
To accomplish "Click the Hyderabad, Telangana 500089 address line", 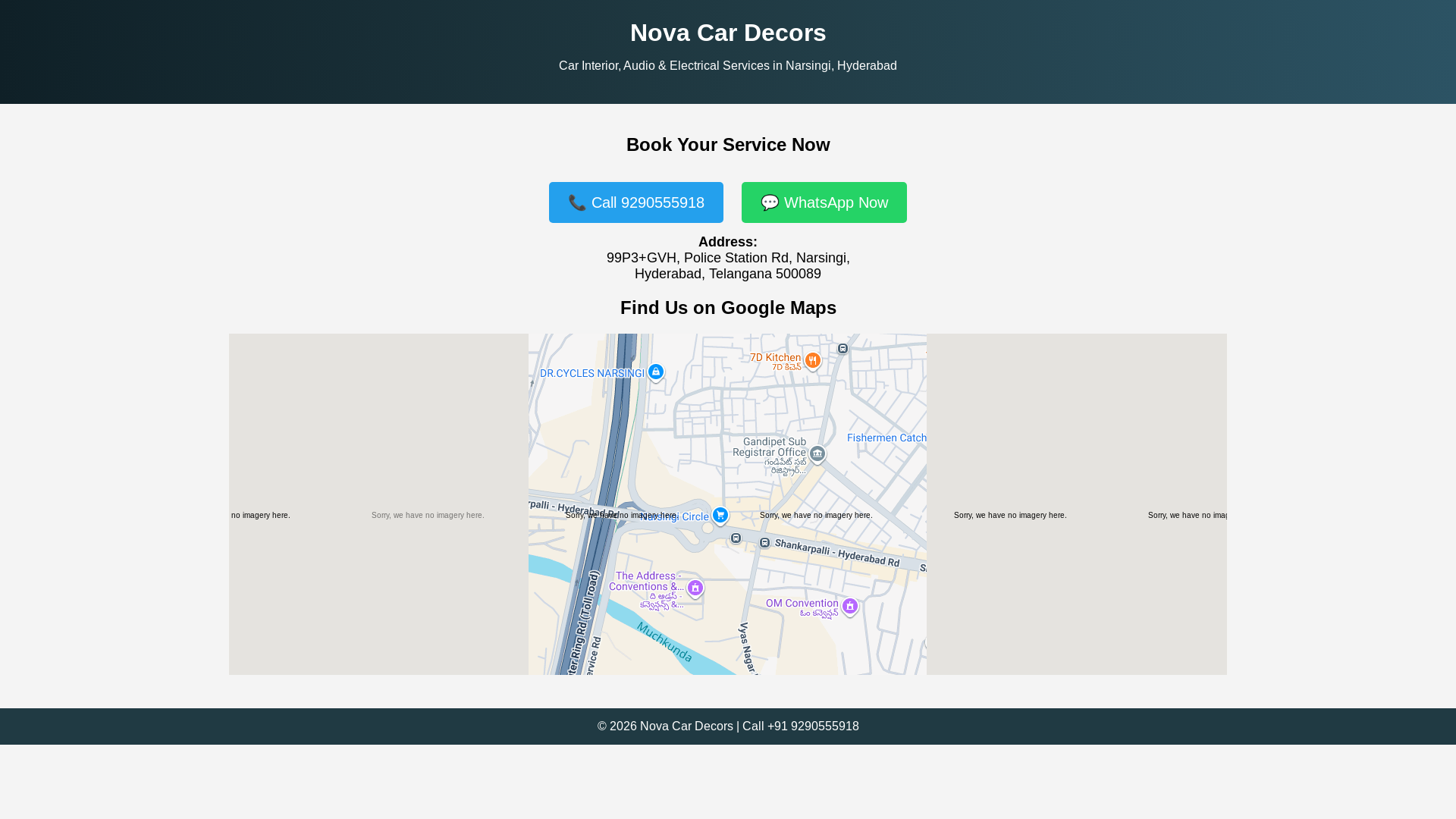I will click(x=728, y=274).
